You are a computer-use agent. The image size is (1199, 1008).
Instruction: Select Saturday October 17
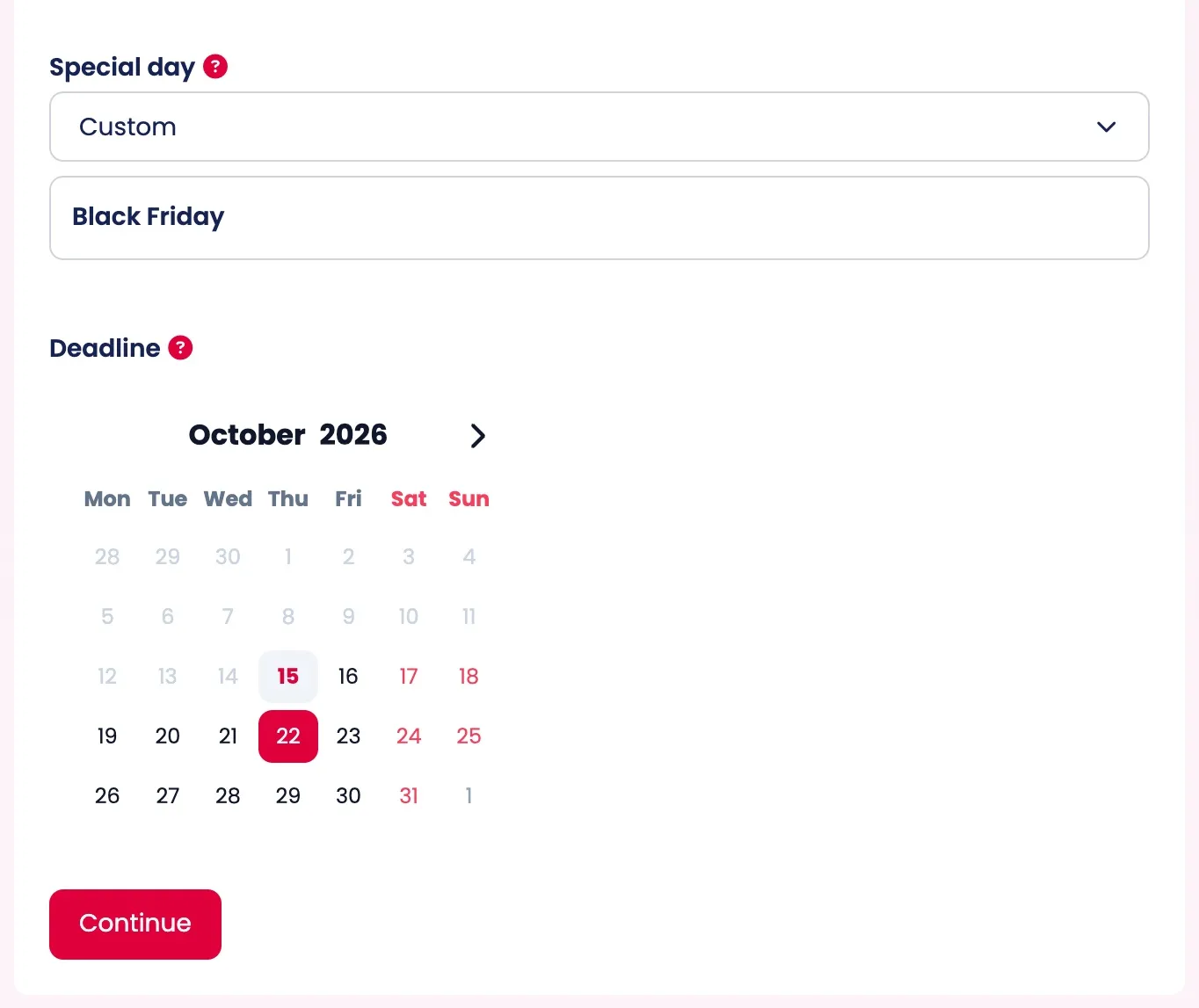tap(409, 677)
